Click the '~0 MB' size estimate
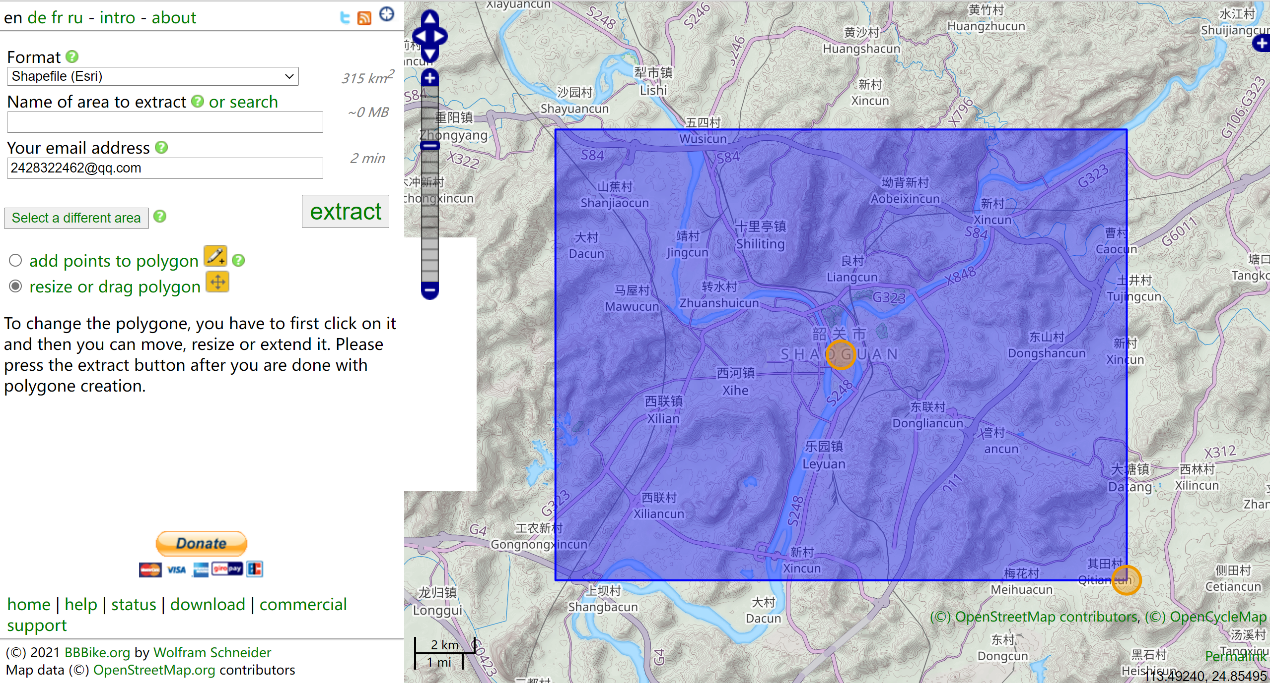The width and height of the screenshot is (1270, 683). pos(367,112)
